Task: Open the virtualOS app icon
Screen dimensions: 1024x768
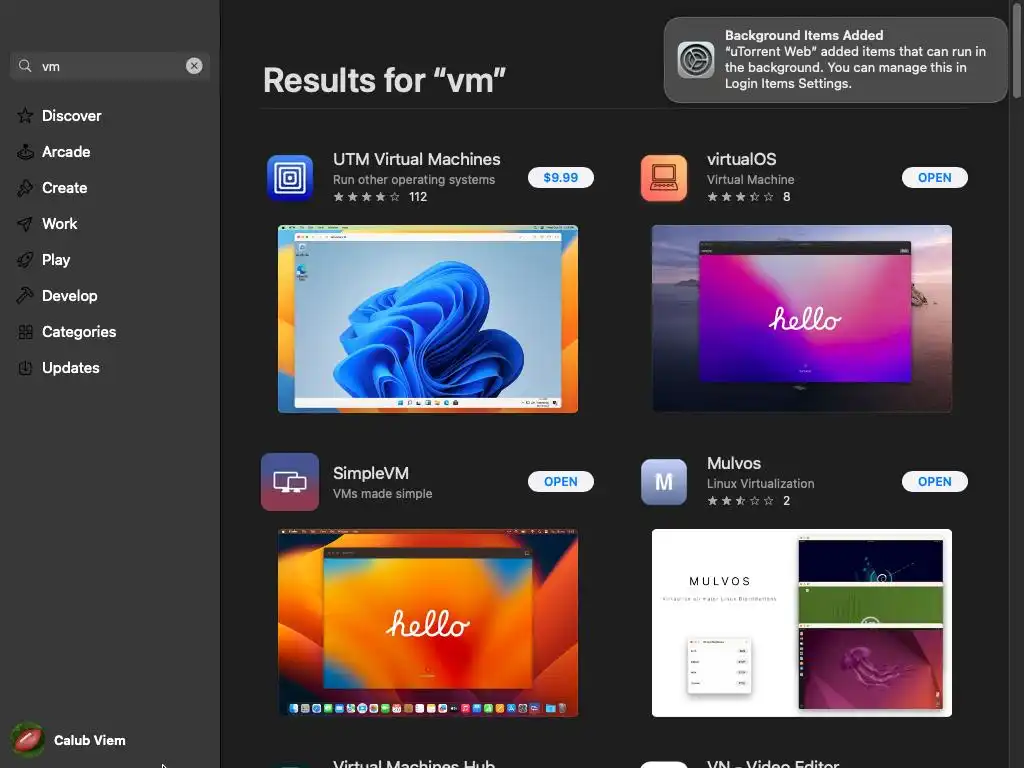Action: [664, 178]
